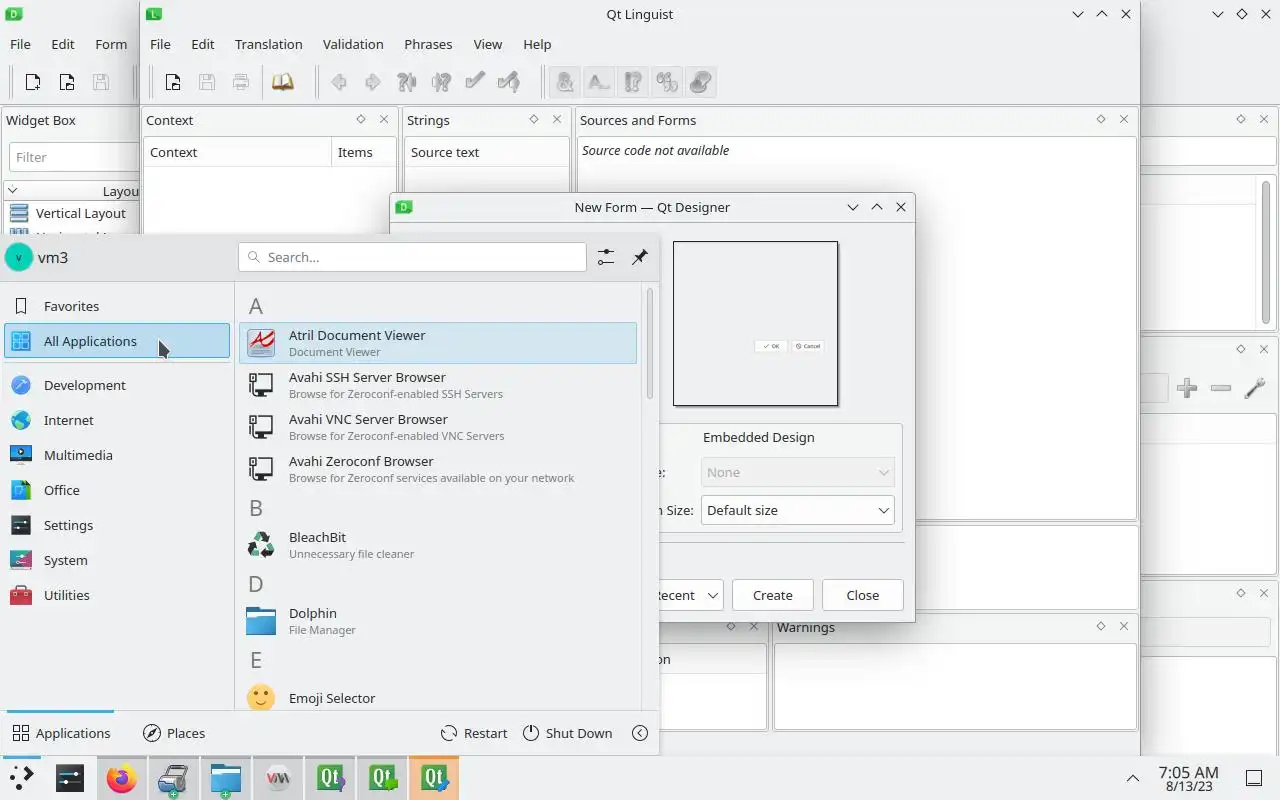
Task: Open Dolphin folder icon in the taskbar
Action: coord(226,778)
